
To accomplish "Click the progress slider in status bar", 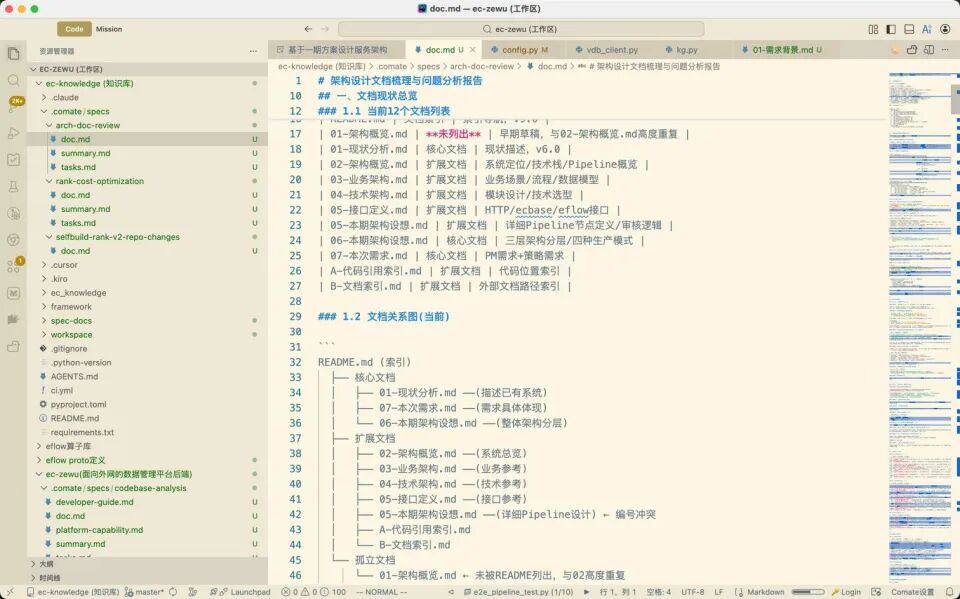I will [x=809, y=592].
